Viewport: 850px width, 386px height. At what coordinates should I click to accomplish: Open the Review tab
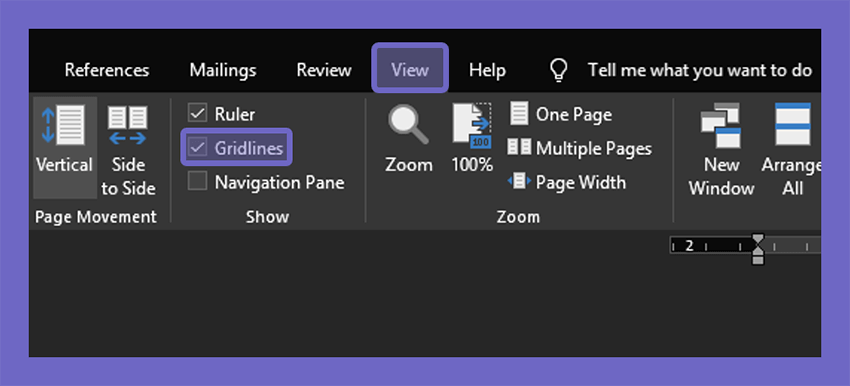[324, 70]
